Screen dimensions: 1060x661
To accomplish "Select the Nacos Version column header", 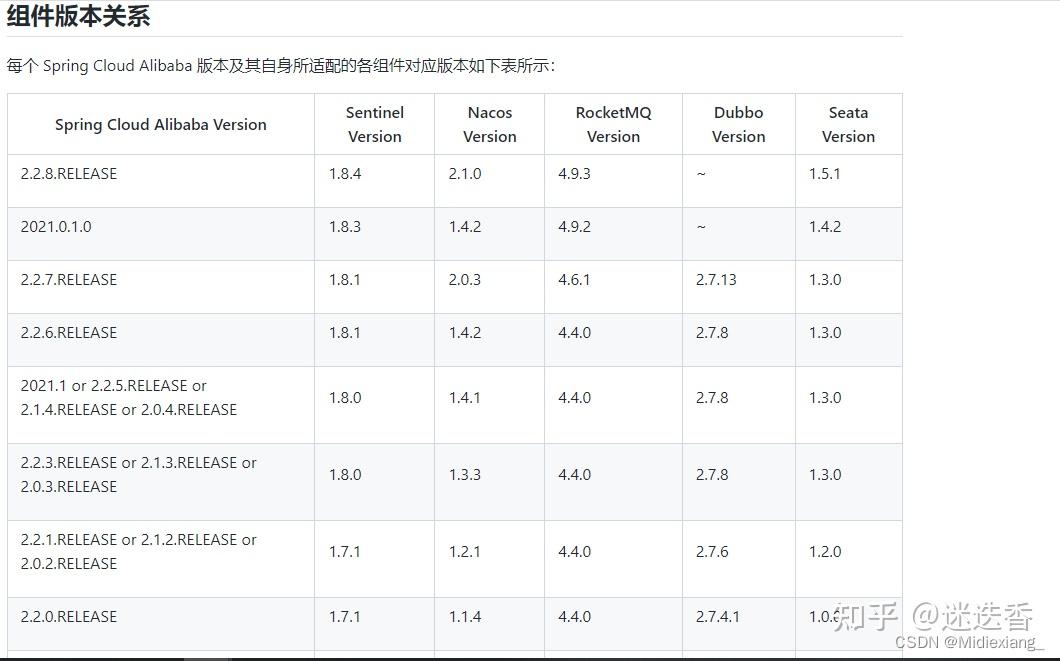I will pyautogui.click(x=490, y=125).
